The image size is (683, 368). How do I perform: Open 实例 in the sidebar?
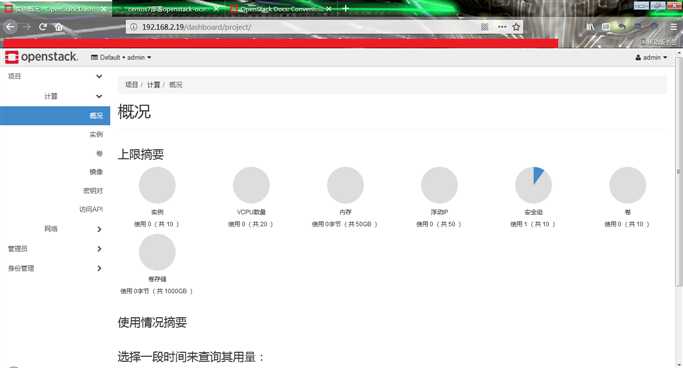click(x=96, y=135)
